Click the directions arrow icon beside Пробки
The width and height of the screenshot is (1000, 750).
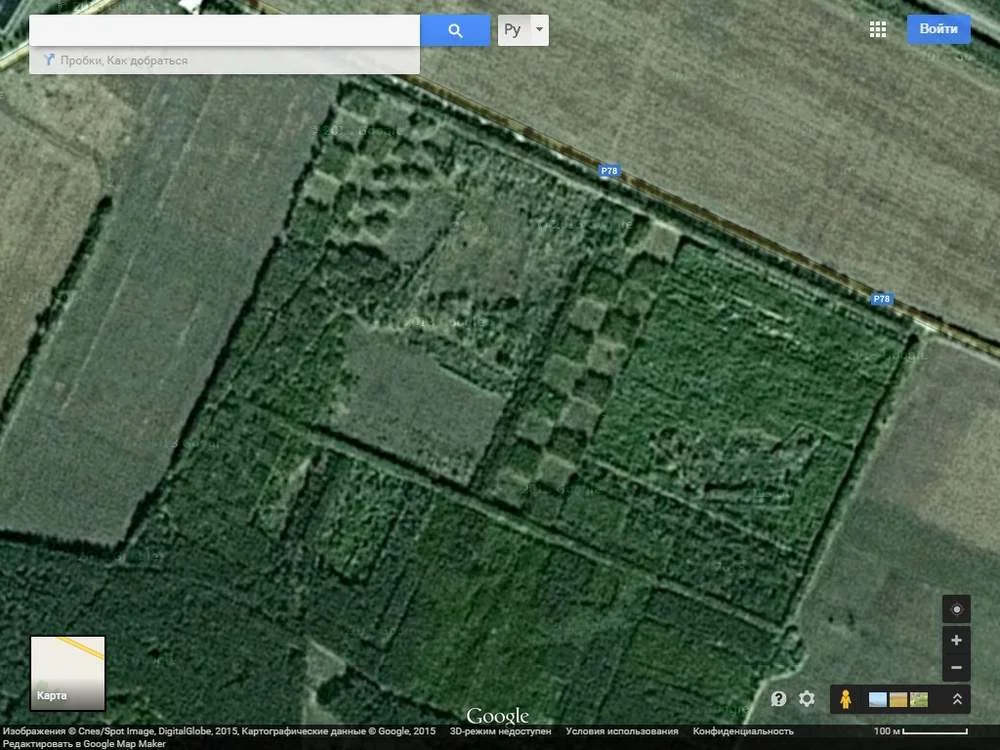point(48,60)
